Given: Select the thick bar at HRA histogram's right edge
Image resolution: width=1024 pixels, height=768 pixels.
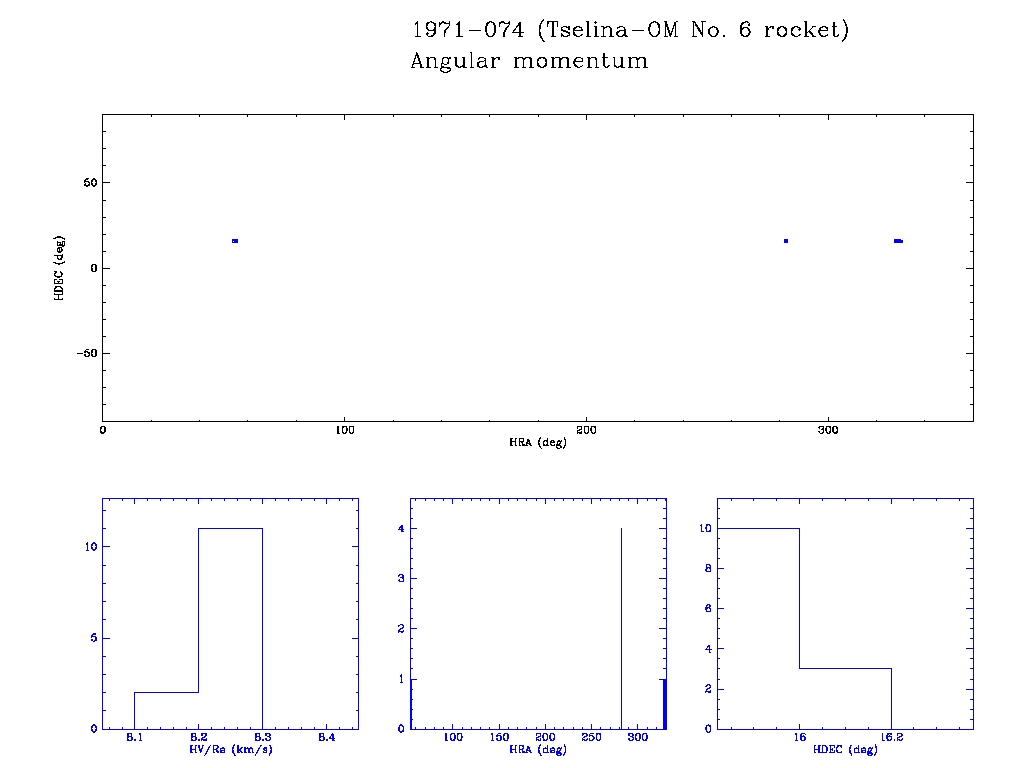Looking at the screenshot, I should (x=663, y=704).
